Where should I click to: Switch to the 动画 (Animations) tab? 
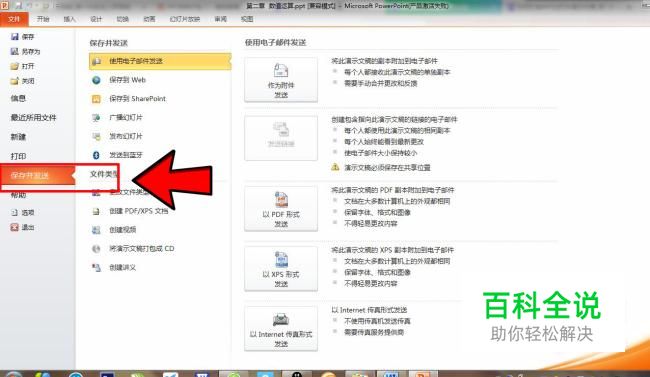[149, 19]
